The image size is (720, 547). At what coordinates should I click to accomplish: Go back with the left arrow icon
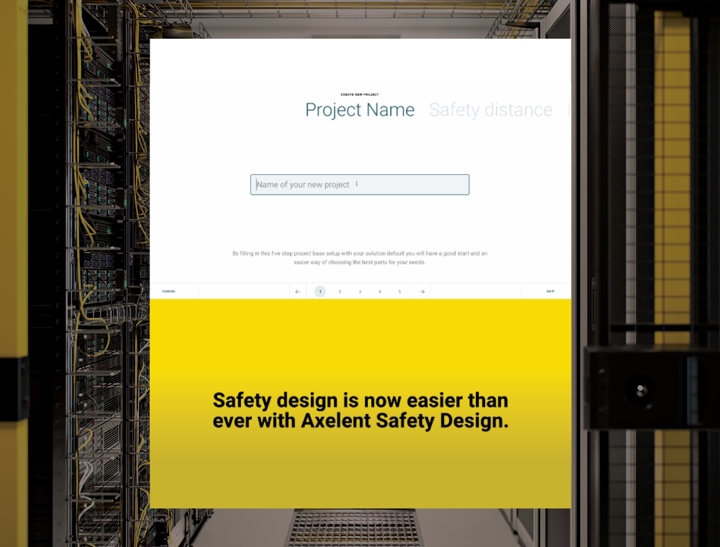tap(298, 291)
